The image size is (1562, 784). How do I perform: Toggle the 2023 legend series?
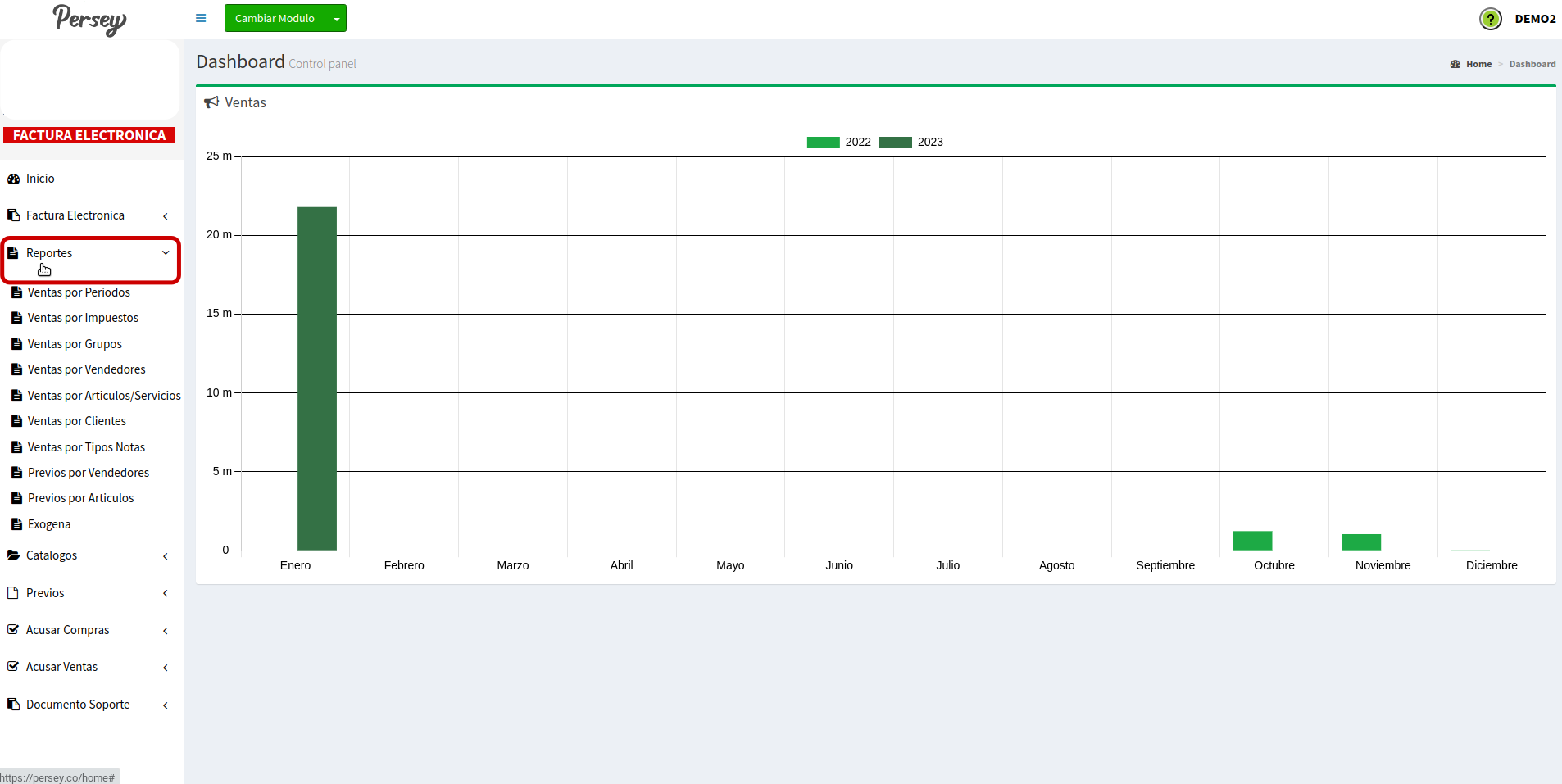point(910,143)
